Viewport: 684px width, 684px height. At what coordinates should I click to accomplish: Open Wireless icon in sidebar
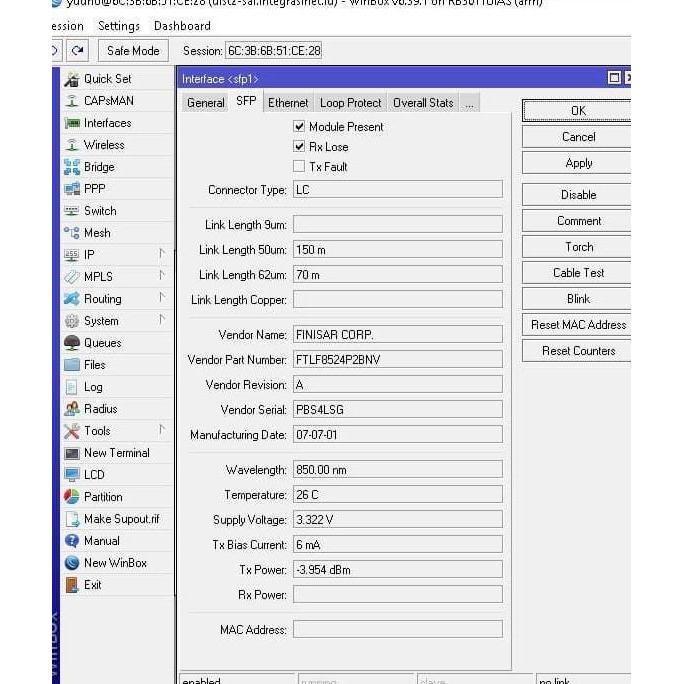72,145
